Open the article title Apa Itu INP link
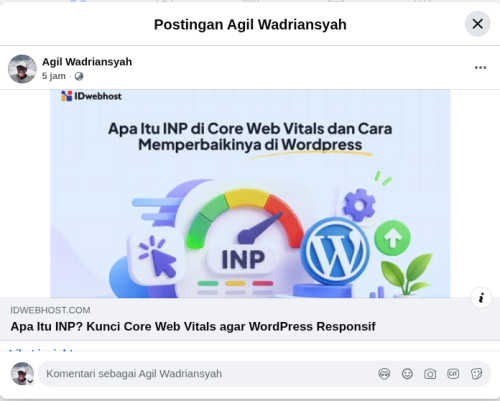 [193, 326]
